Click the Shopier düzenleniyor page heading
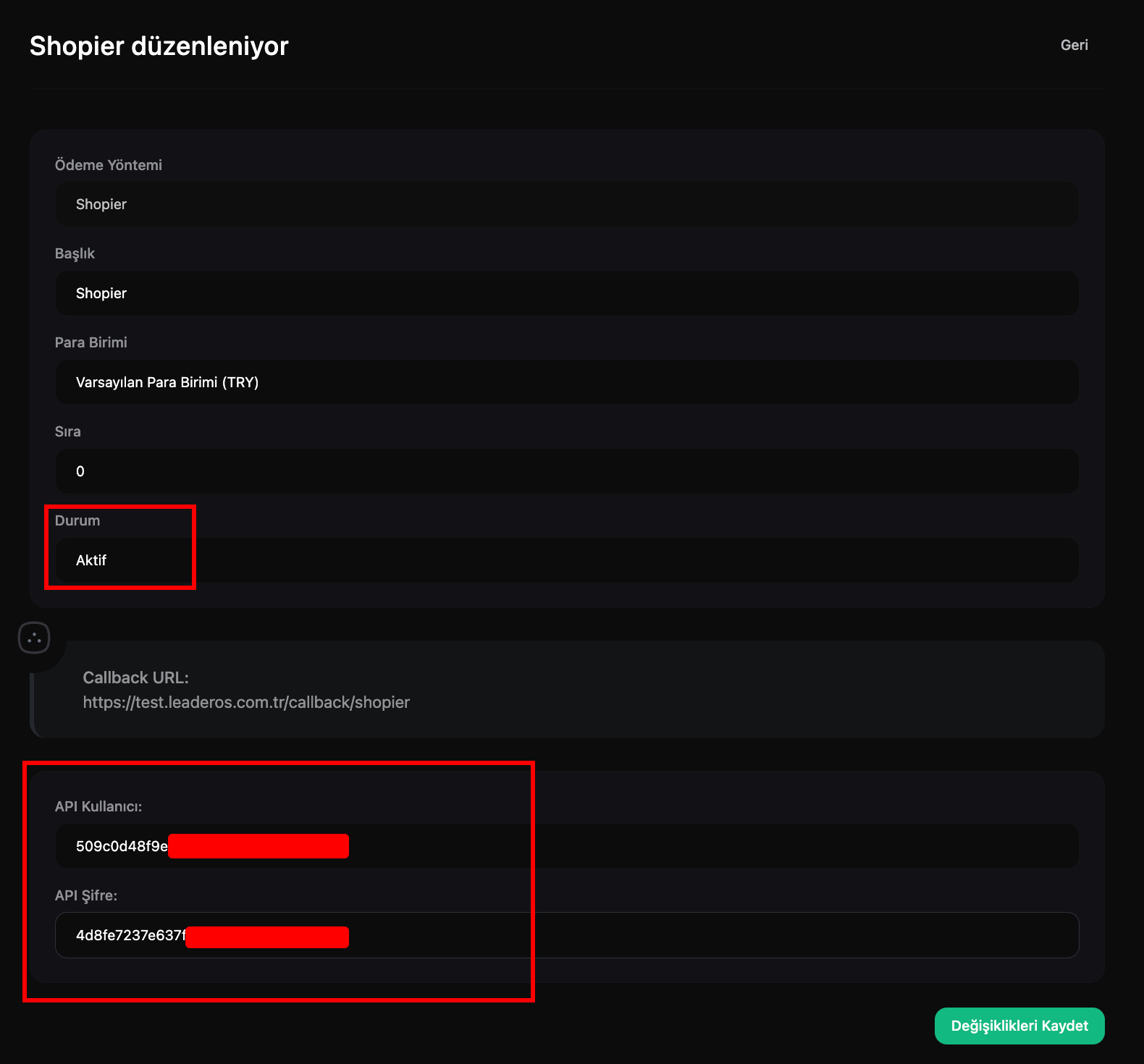This screenshot has width=1144, height=1064. [x=159, y=46]
